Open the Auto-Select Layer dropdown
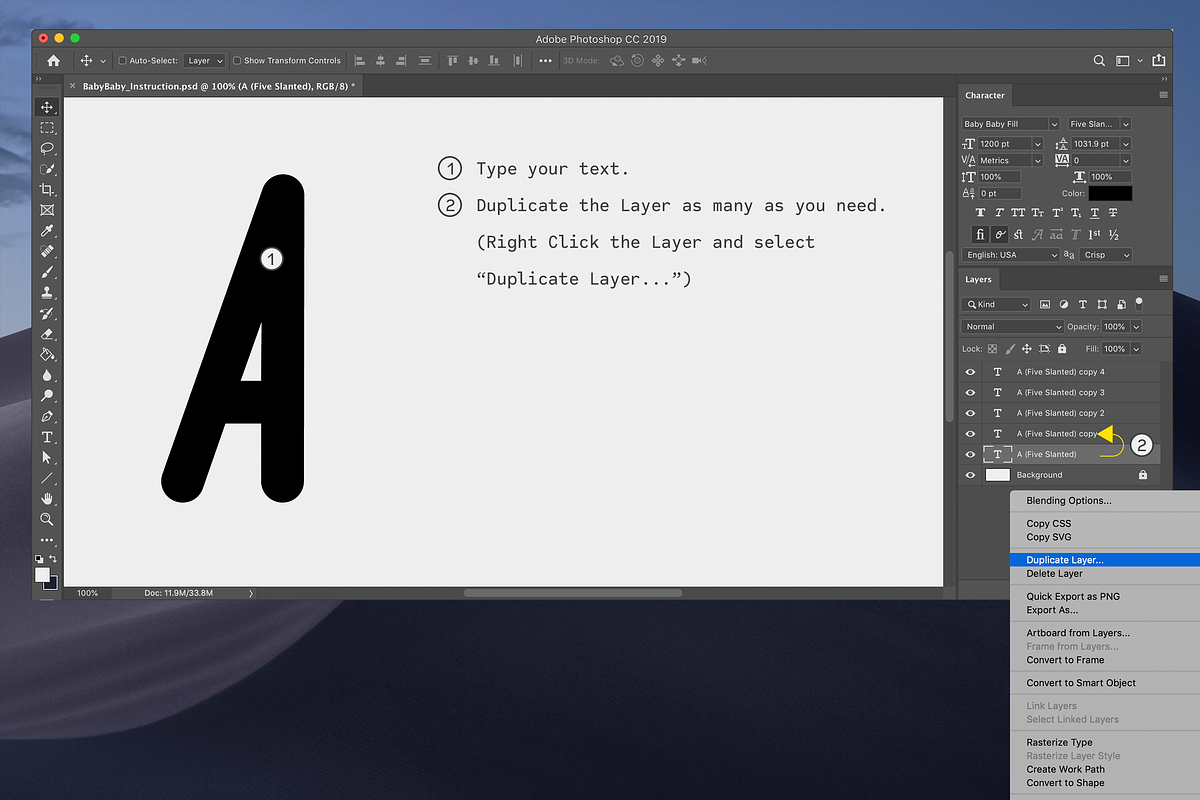 click(x=204, y=61)
